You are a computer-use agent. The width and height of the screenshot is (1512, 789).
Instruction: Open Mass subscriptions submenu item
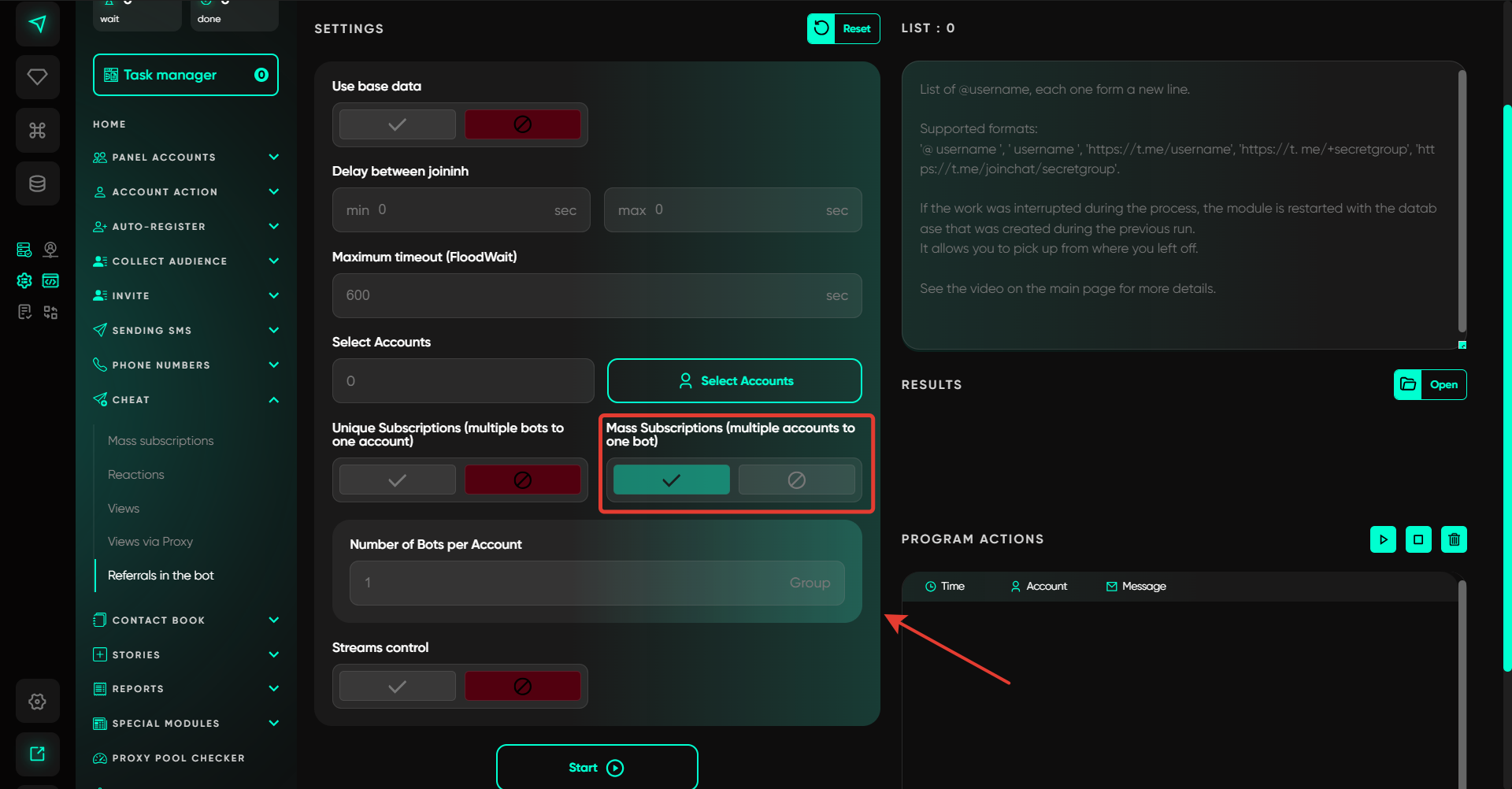(161, 441)
